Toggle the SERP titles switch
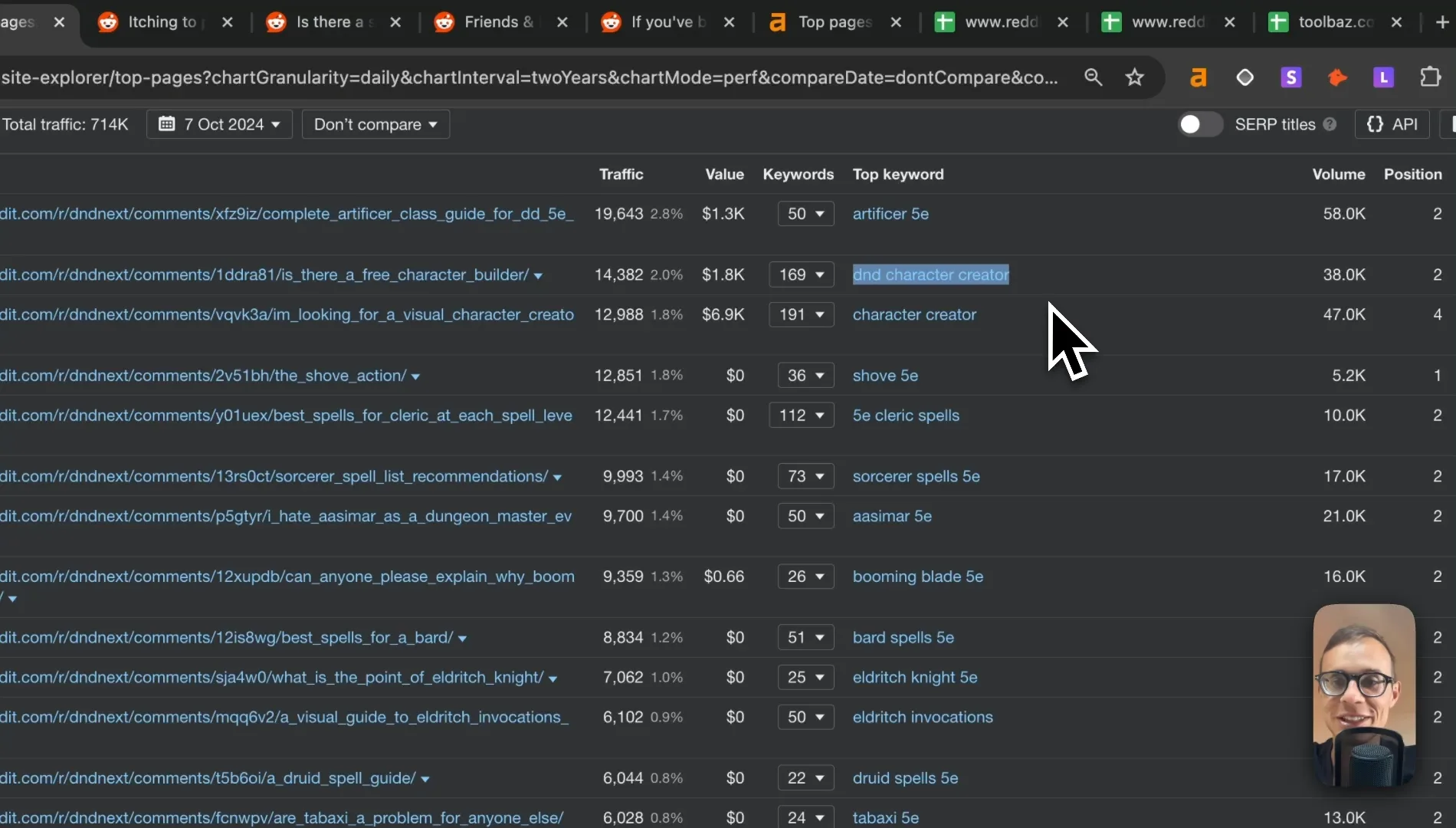 (x=1200, y=124)
